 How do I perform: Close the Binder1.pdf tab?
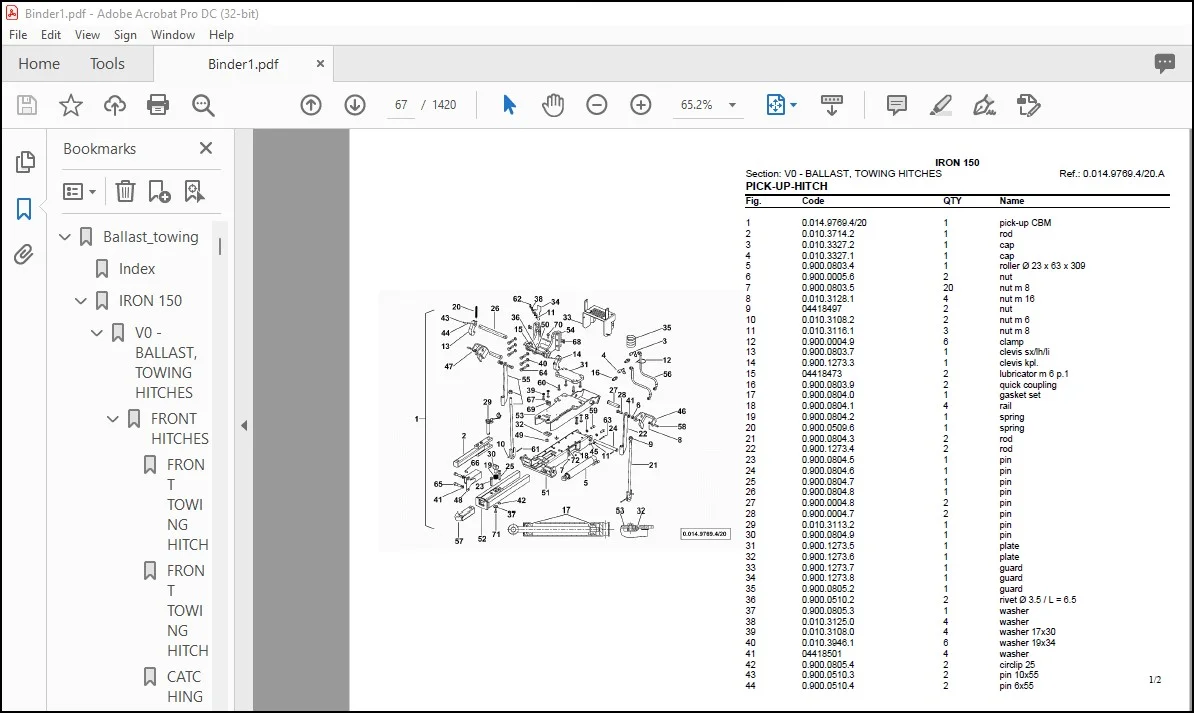coord(321,64)
